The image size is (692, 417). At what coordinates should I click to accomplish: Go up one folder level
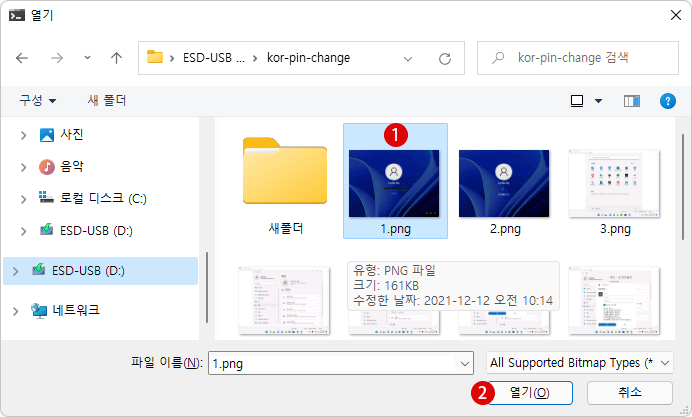117,58
